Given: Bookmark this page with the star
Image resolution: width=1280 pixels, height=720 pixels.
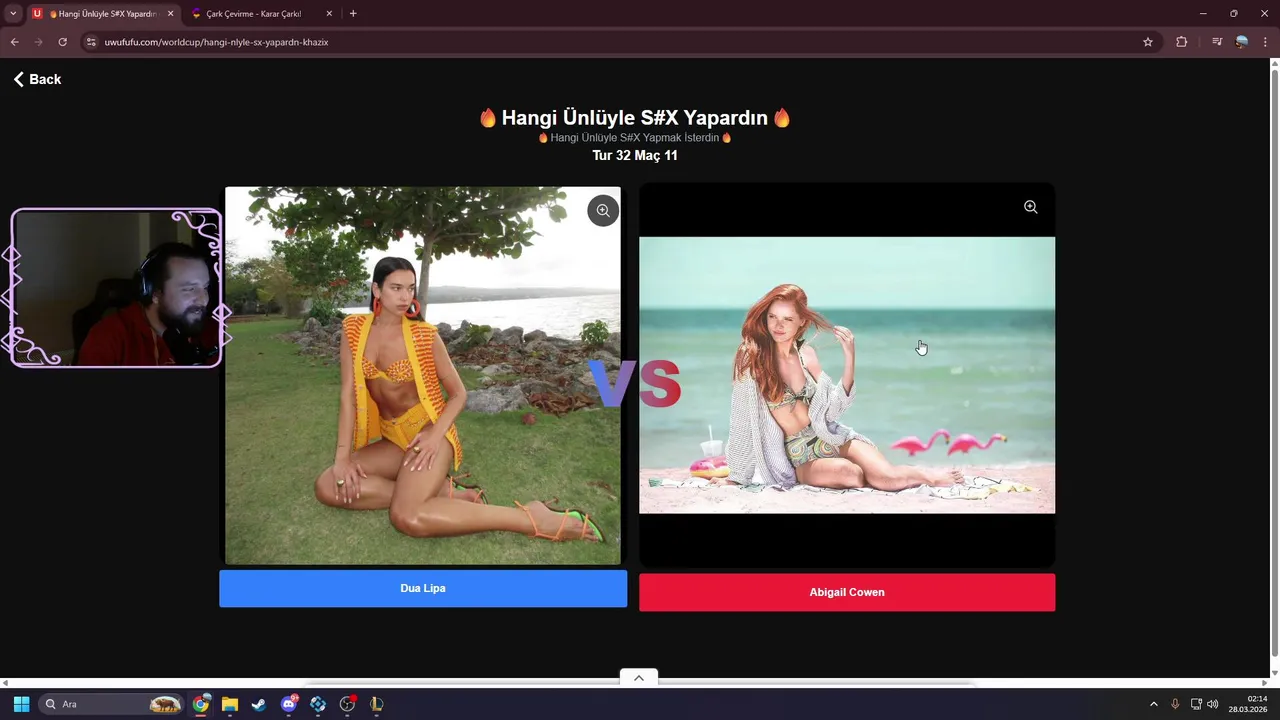Looking at the screenshot, I should click(x=1148, y=42).
